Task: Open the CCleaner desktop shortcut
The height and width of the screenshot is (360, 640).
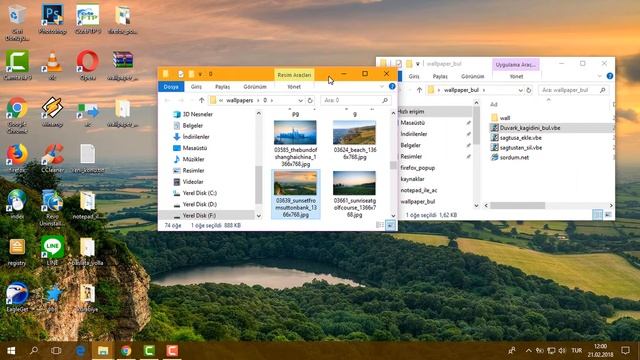Action: (x=52, y=158)
